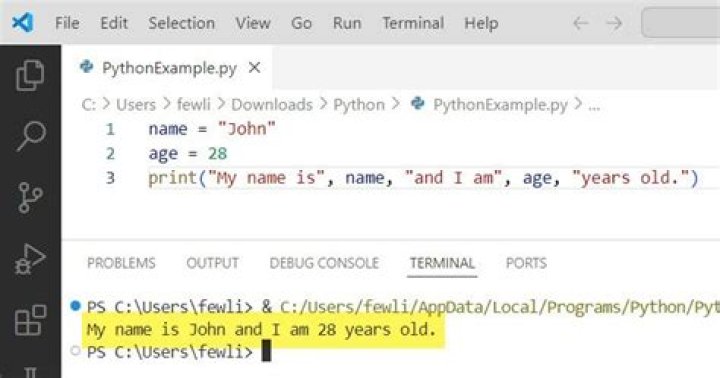Click the print keyword on line 3
Image resolution: width=720 pixels, height=378 pixels.
click(173, 178)
